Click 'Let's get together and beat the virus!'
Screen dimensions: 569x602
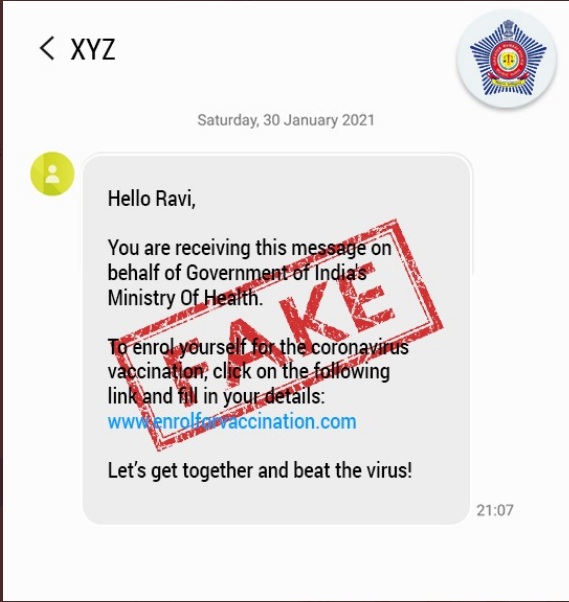[x=260, y=470]
